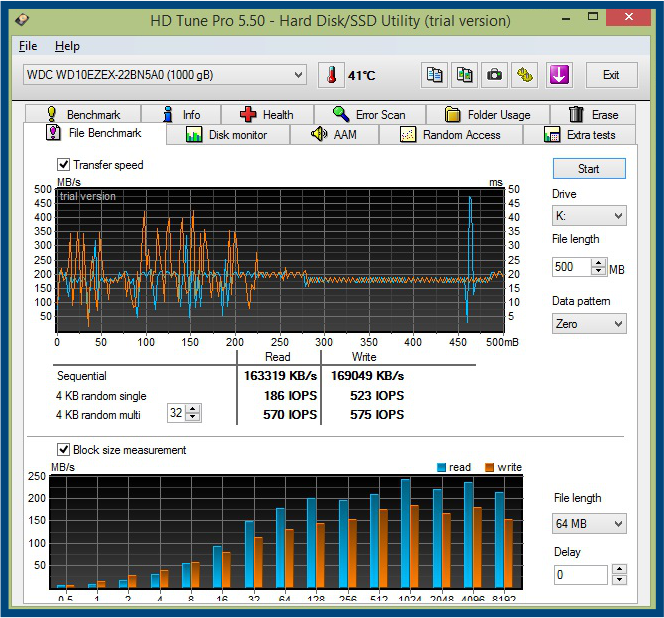
Task: Maximize the HD Tune Pro window
Action: [593, 17]
